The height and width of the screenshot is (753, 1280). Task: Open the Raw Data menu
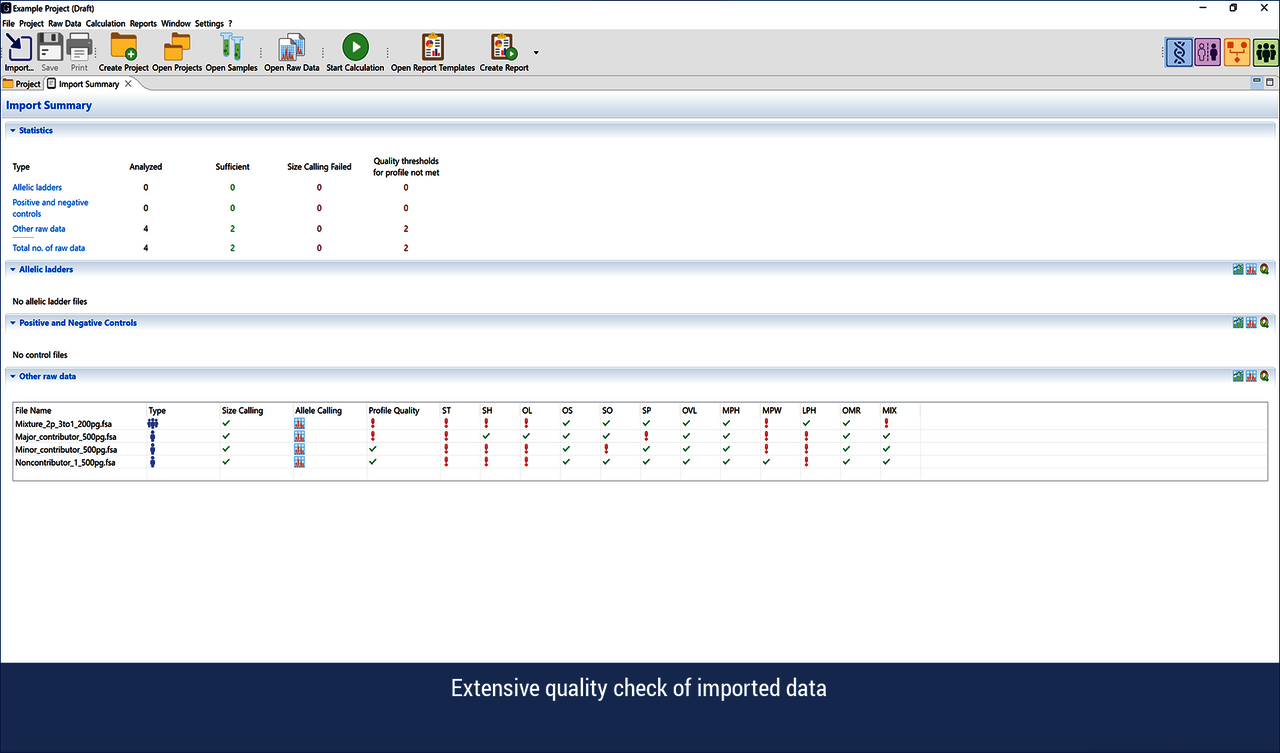pyautogui.click(x=65, y=23)
